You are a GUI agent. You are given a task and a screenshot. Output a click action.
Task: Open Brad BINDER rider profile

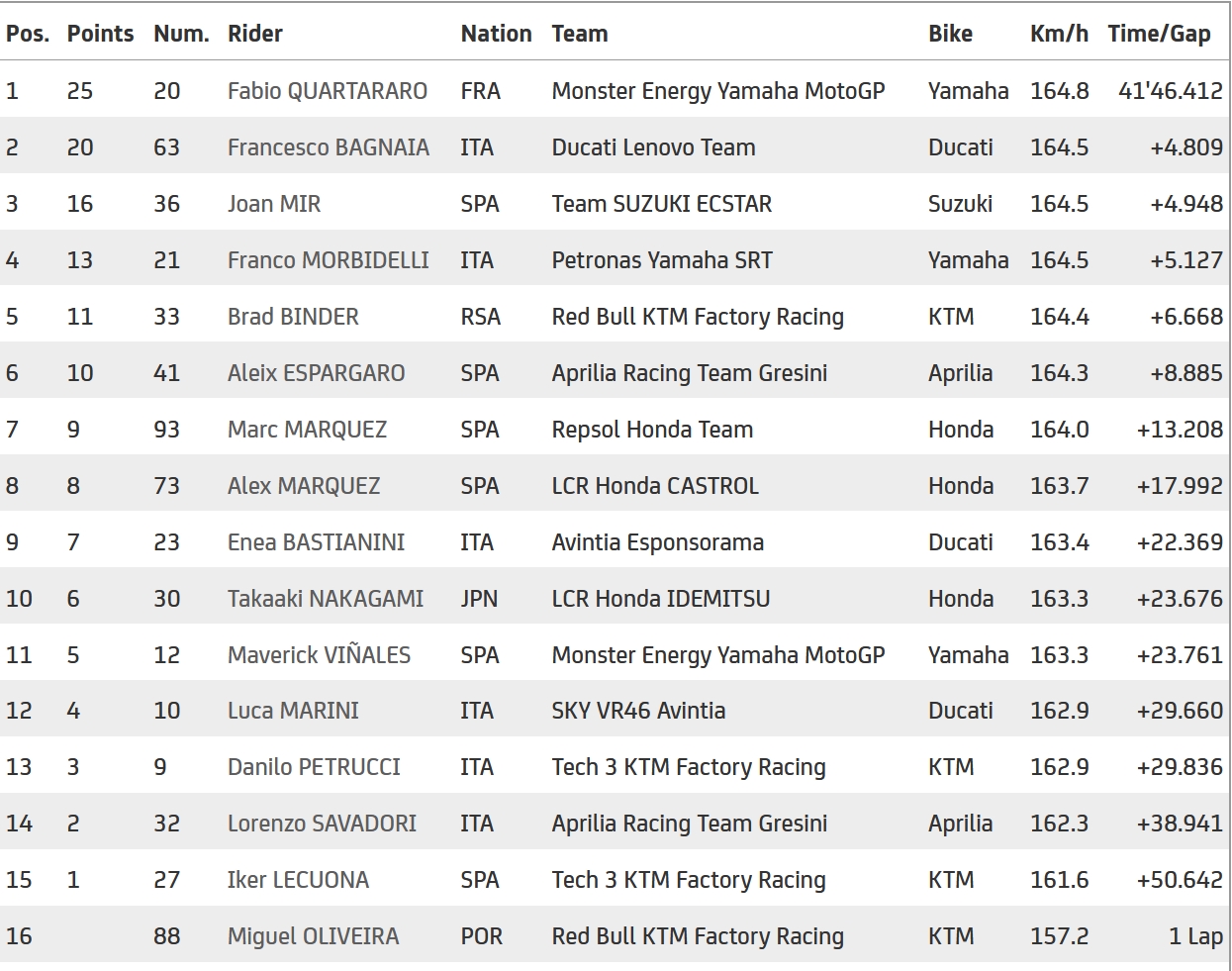(293, 317)
